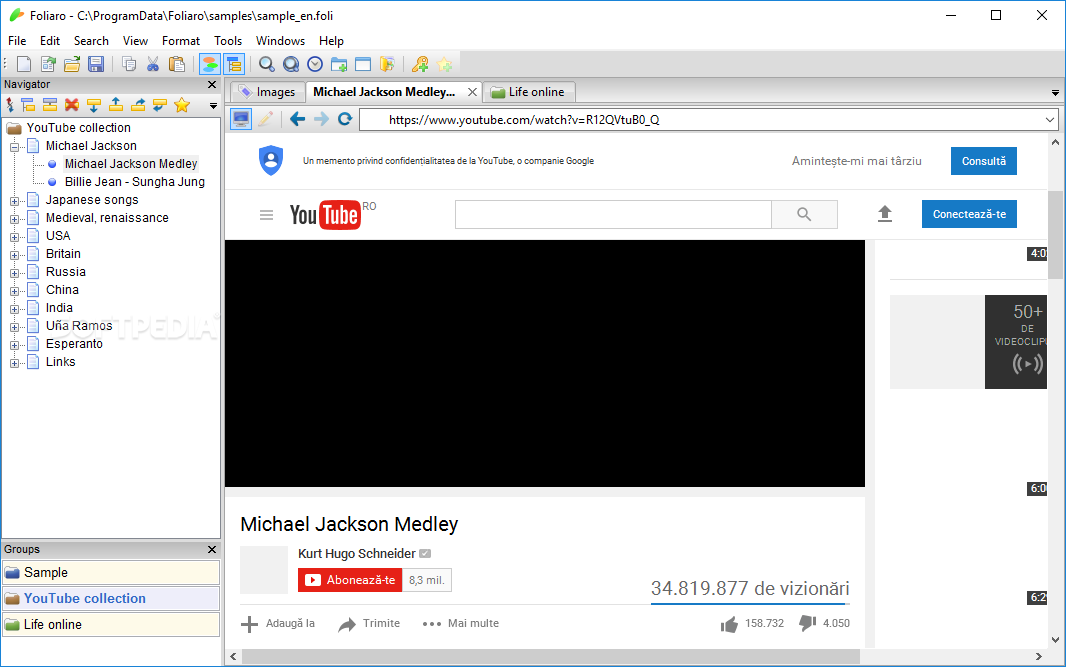The image size is (1066, 667).
Task: Click the YouTube search magnifier button
Action: click(x=804, y=214)
